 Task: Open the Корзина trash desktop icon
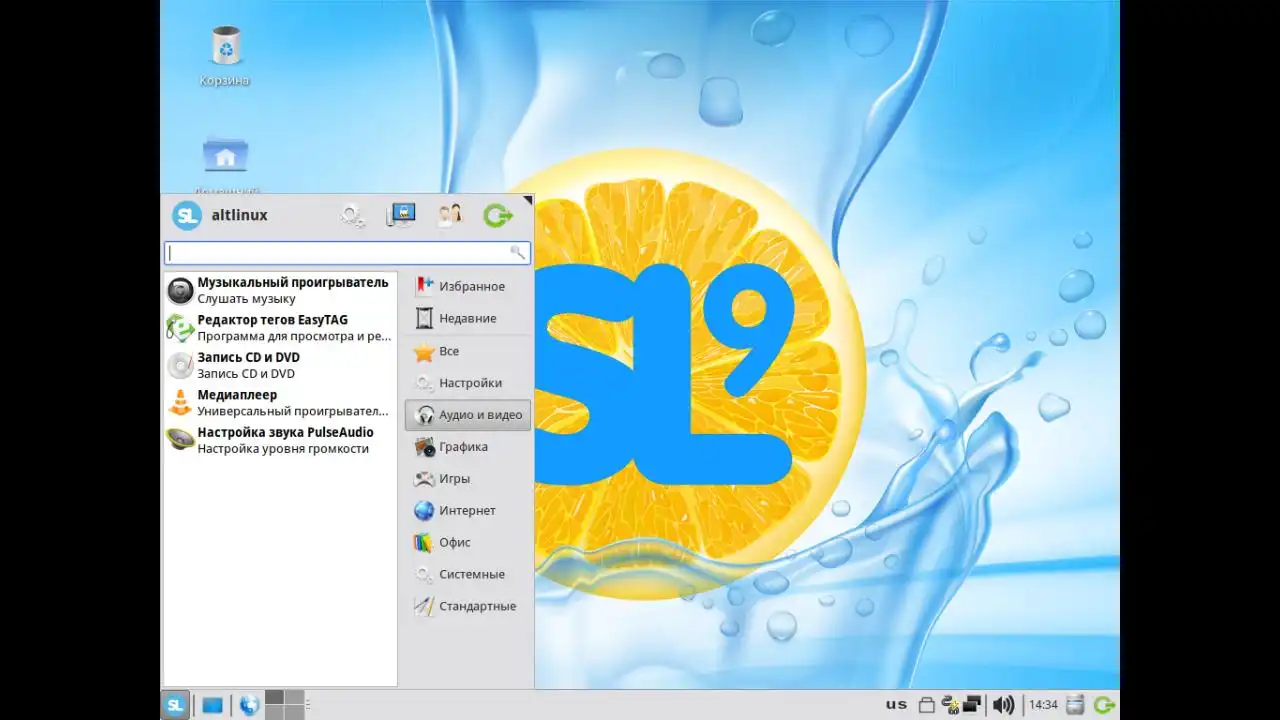(x=225, y=56)
